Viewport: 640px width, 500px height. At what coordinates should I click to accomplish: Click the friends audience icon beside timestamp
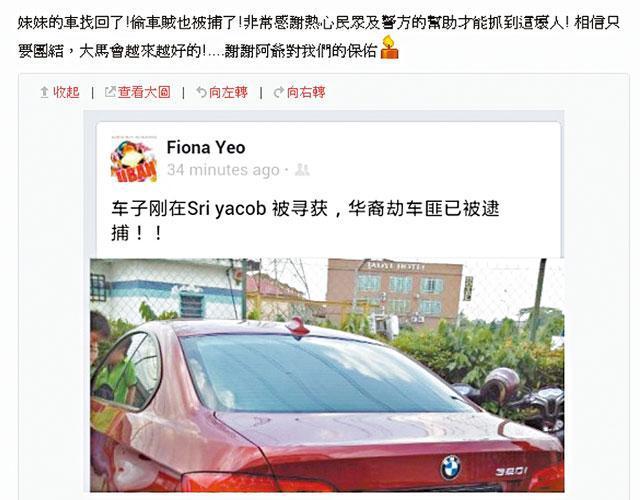302,169
